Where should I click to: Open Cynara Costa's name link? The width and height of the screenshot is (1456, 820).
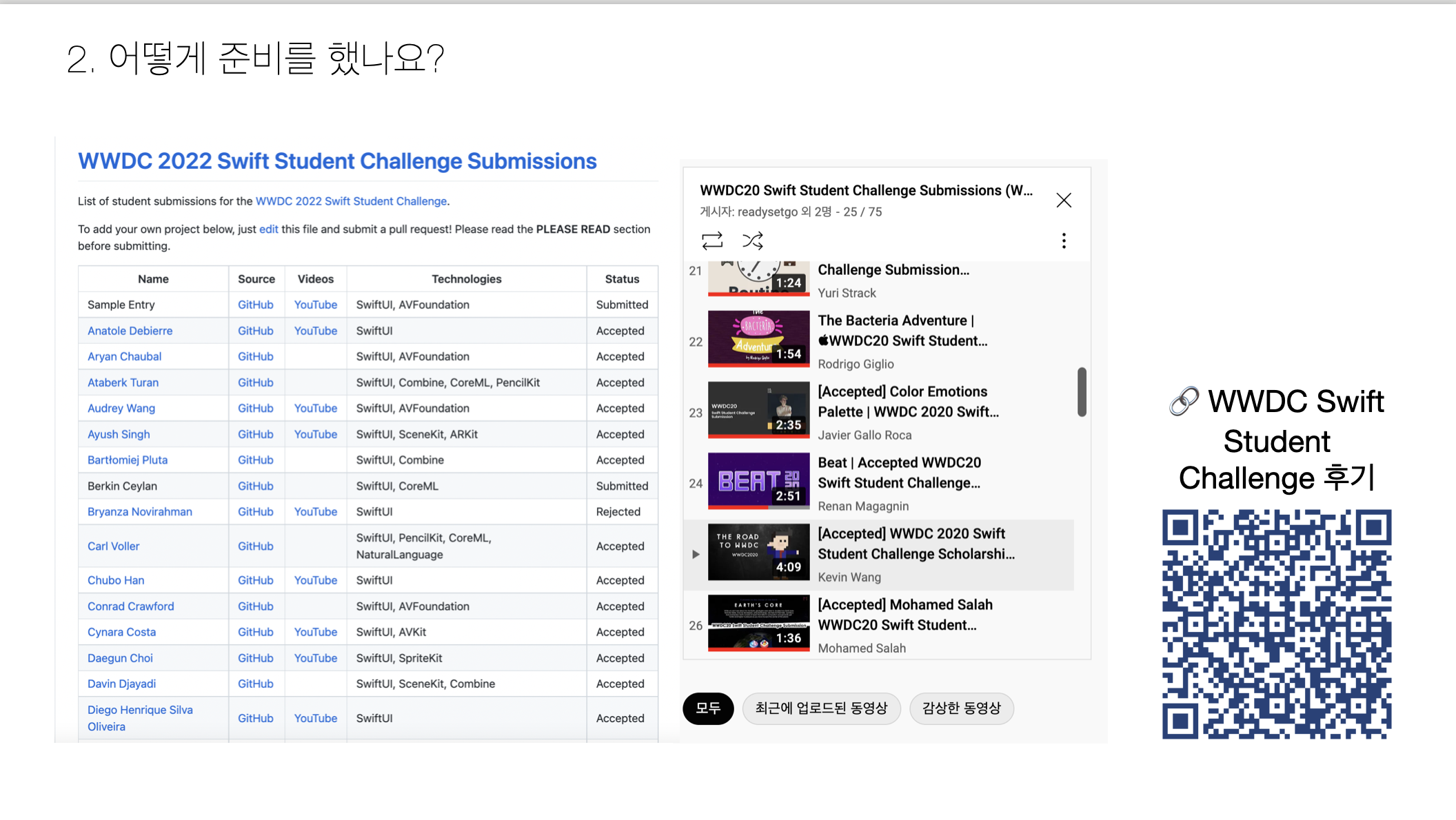pyautogui.click(x=121, y=632)
